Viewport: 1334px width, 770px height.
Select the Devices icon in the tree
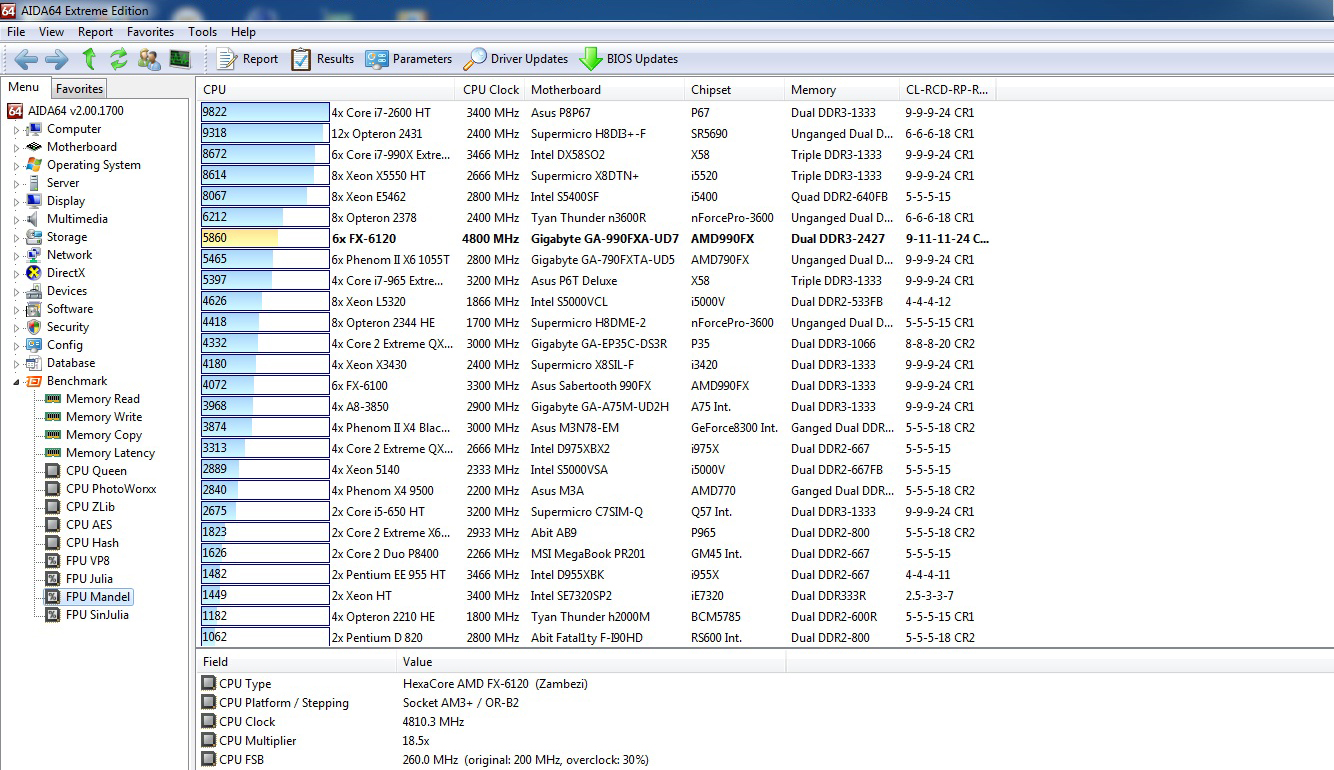[35, 291]
